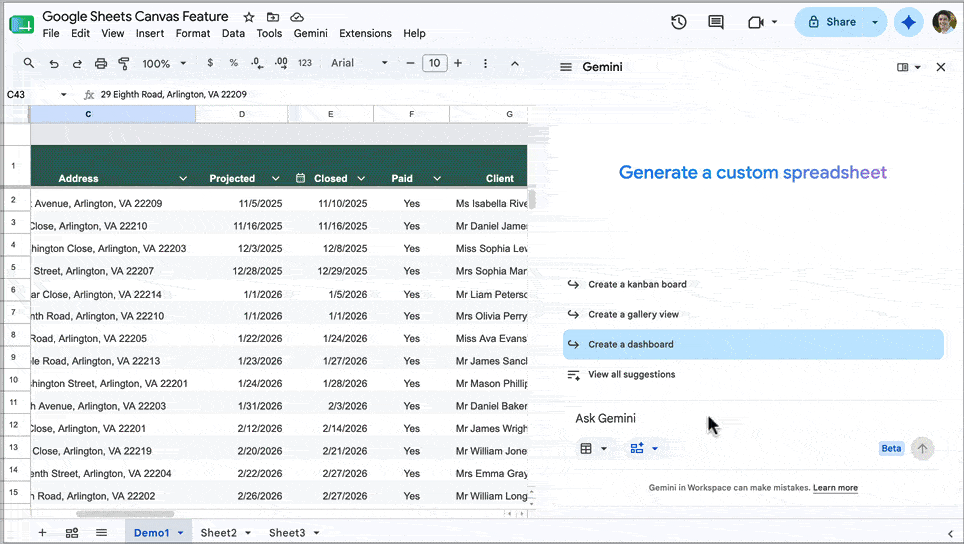Open toolbar more options three dots
Image resolution: width=964 pixels, height=544 pixels.
(x=485, y=63)
